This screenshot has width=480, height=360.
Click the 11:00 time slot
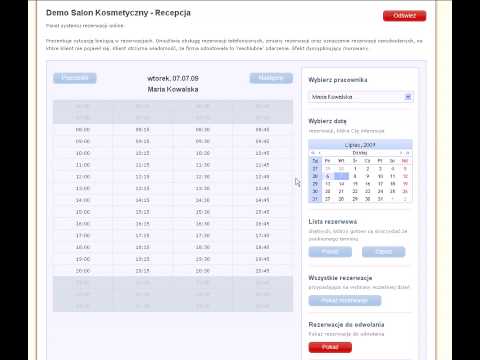(x=83, y=165)
